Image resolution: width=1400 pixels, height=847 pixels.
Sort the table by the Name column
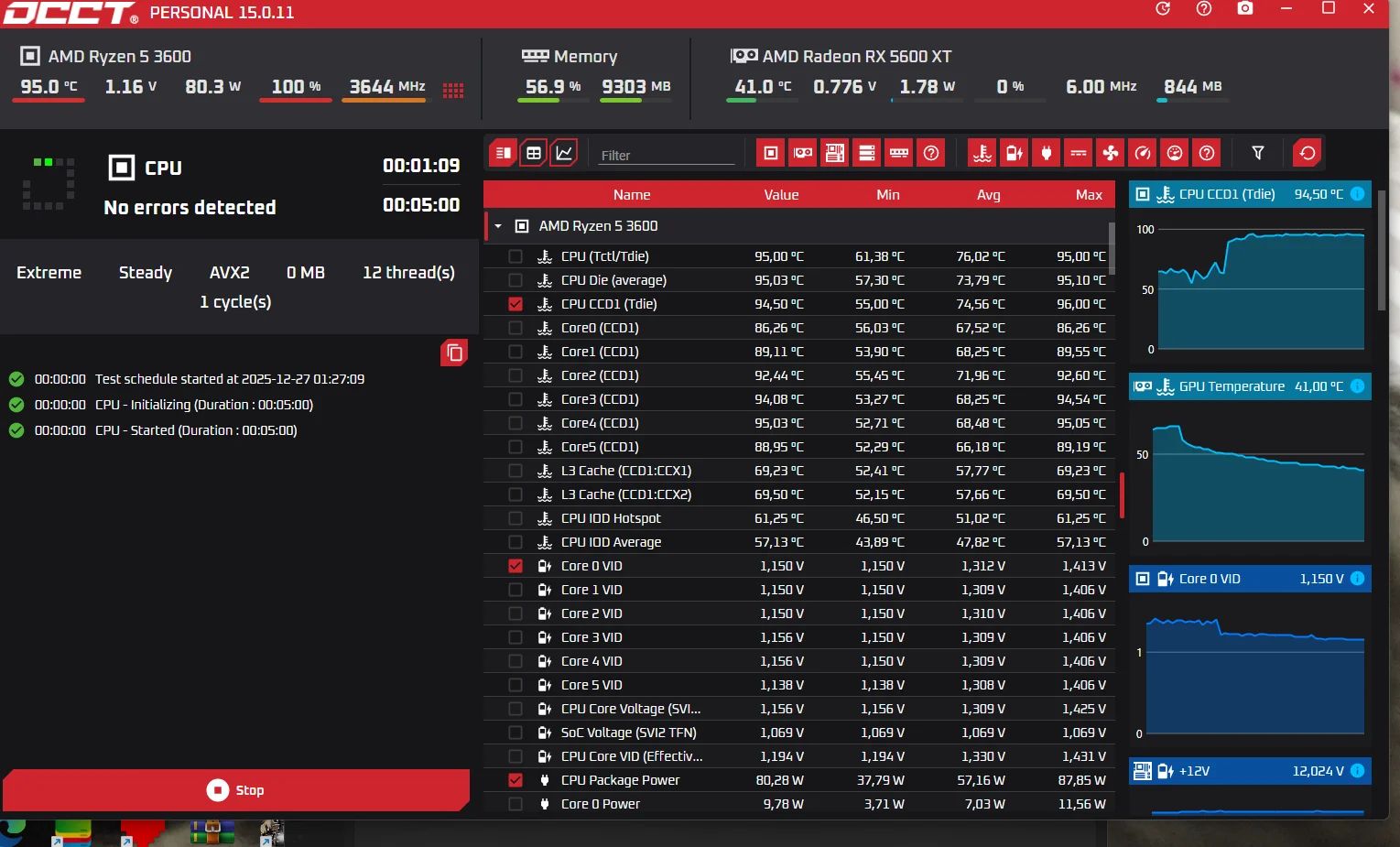[x=632, y=194]
